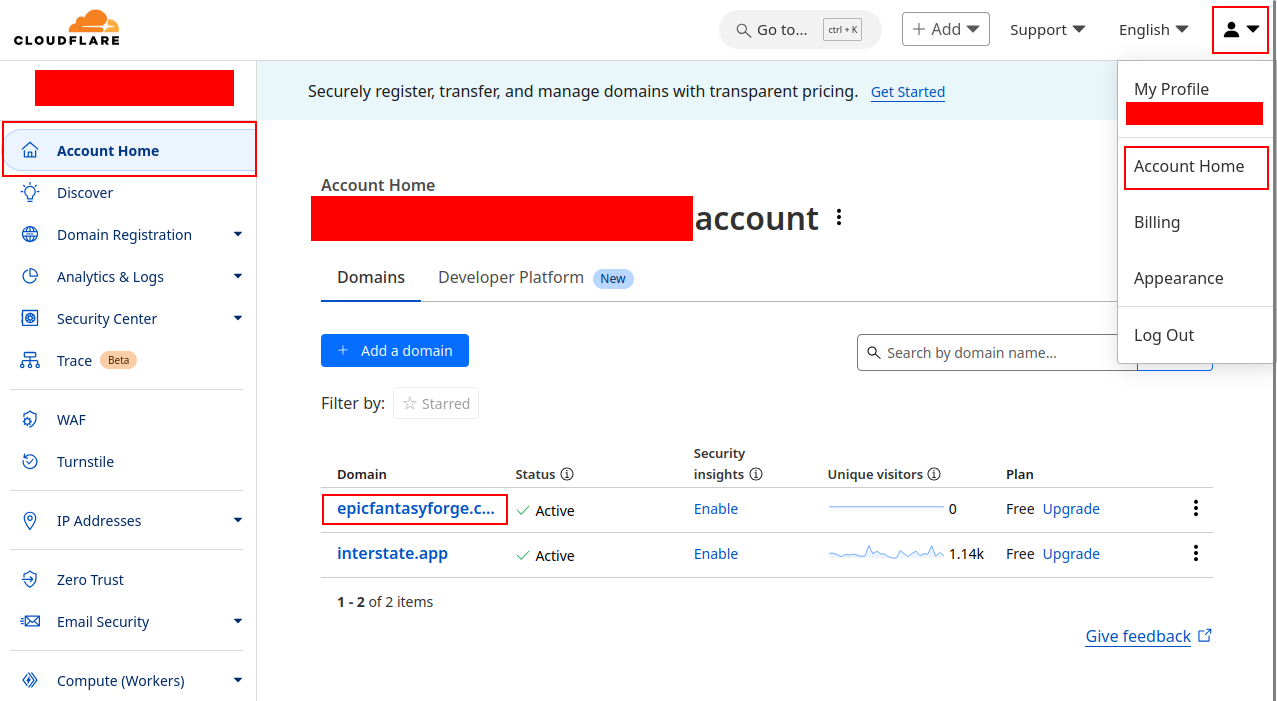Click the Compute (Workers) icon

pyautogui.click(x=30, y=681)
